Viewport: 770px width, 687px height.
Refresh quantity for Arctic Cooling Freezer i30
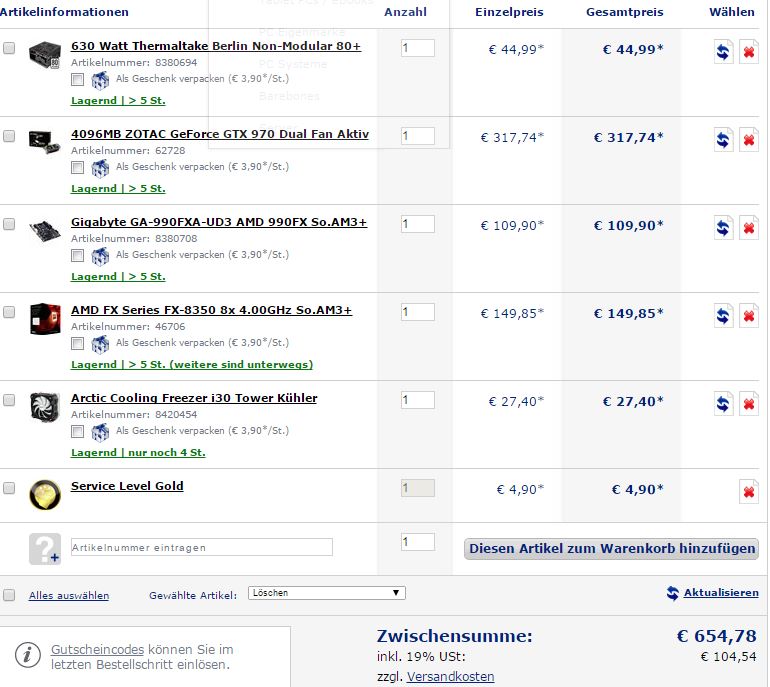pyautogui.click(x=723, y=403)
